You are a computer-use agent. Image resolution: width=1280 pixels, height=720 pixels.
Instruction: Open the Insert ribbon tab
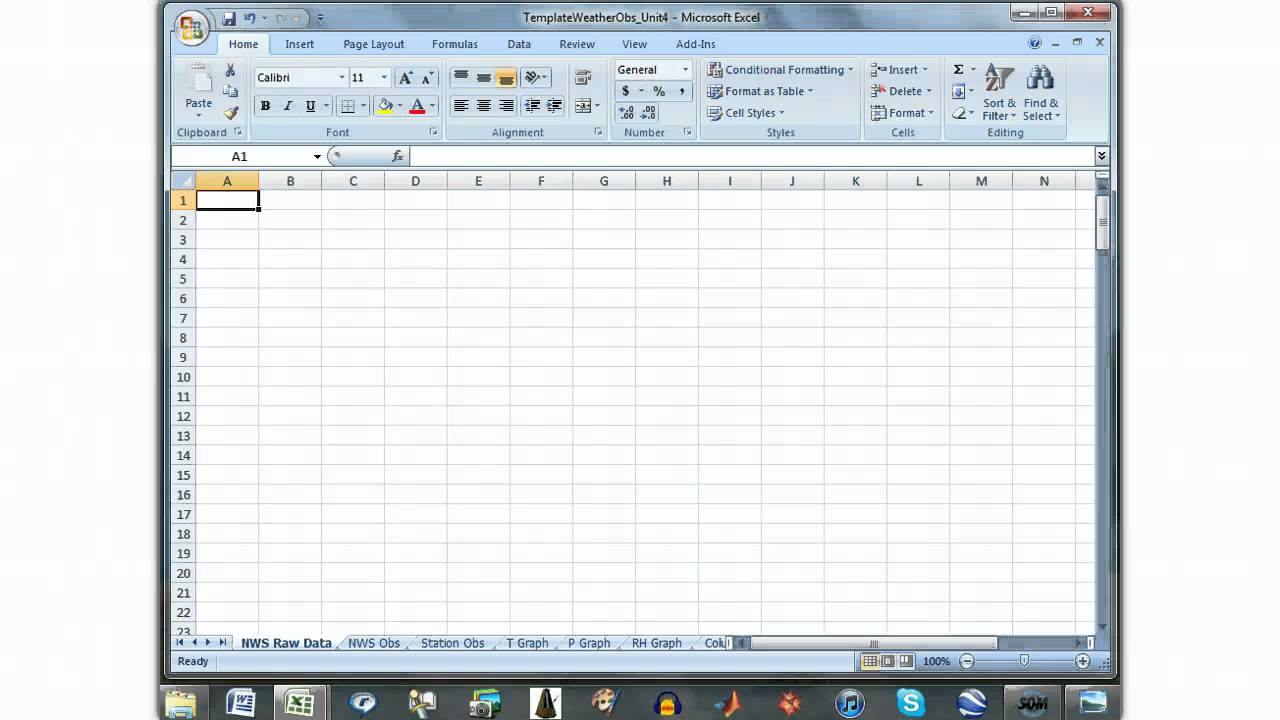(299, 44)
